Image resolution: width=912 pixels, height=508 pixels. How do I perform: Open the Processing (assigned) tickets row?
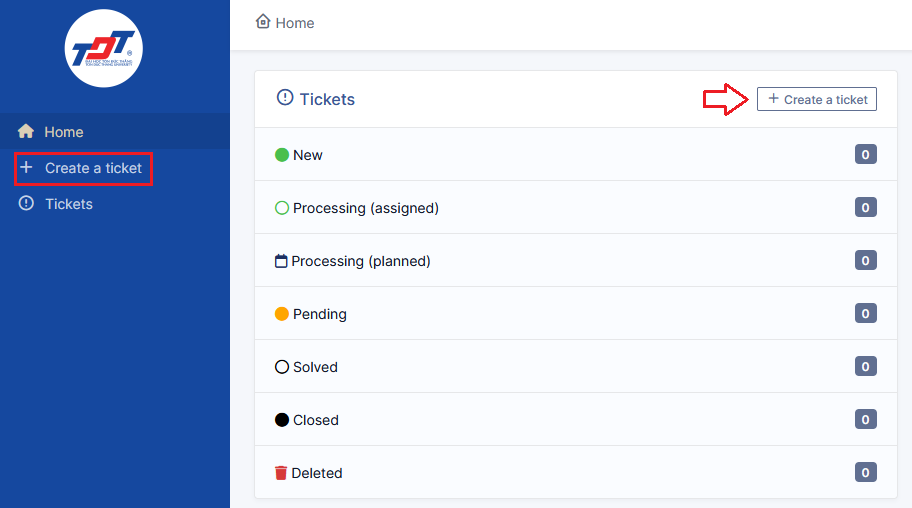point(576,207)
